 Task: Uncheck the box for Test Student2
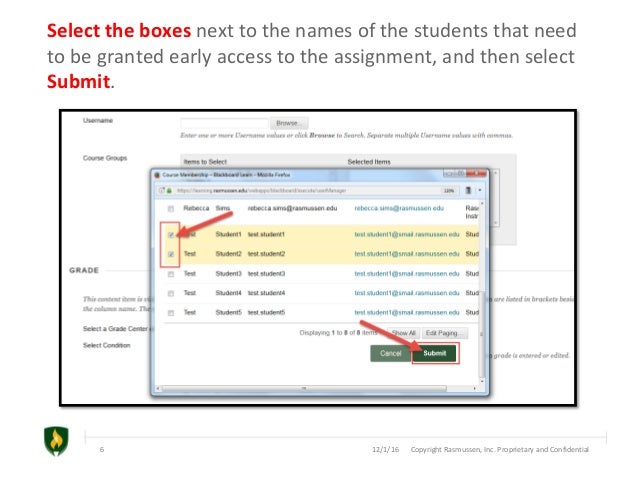click(x=171, y=254)
